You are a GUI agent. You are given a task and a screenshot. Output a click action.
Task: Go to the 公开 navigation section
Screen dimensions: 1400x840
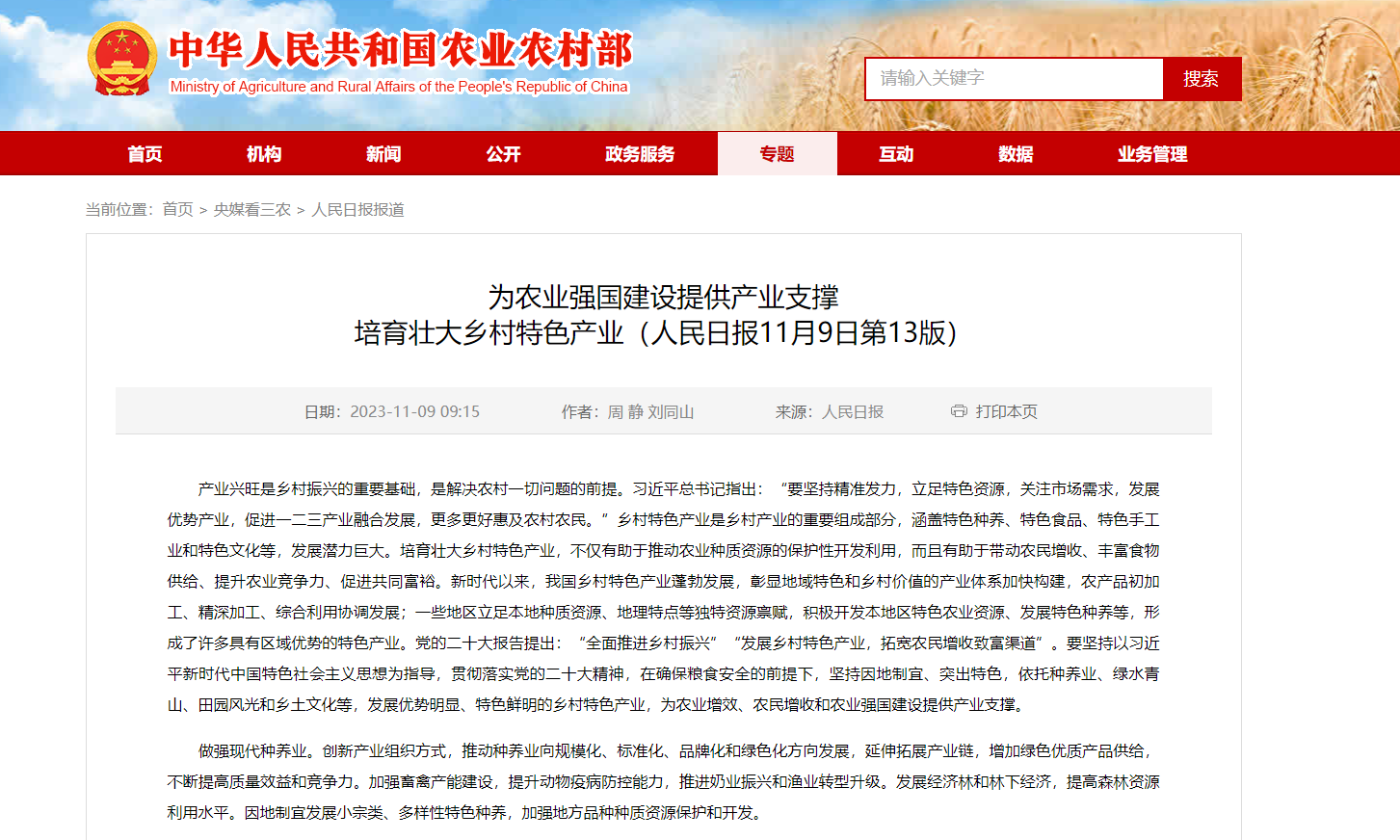[x=503, y=154]
